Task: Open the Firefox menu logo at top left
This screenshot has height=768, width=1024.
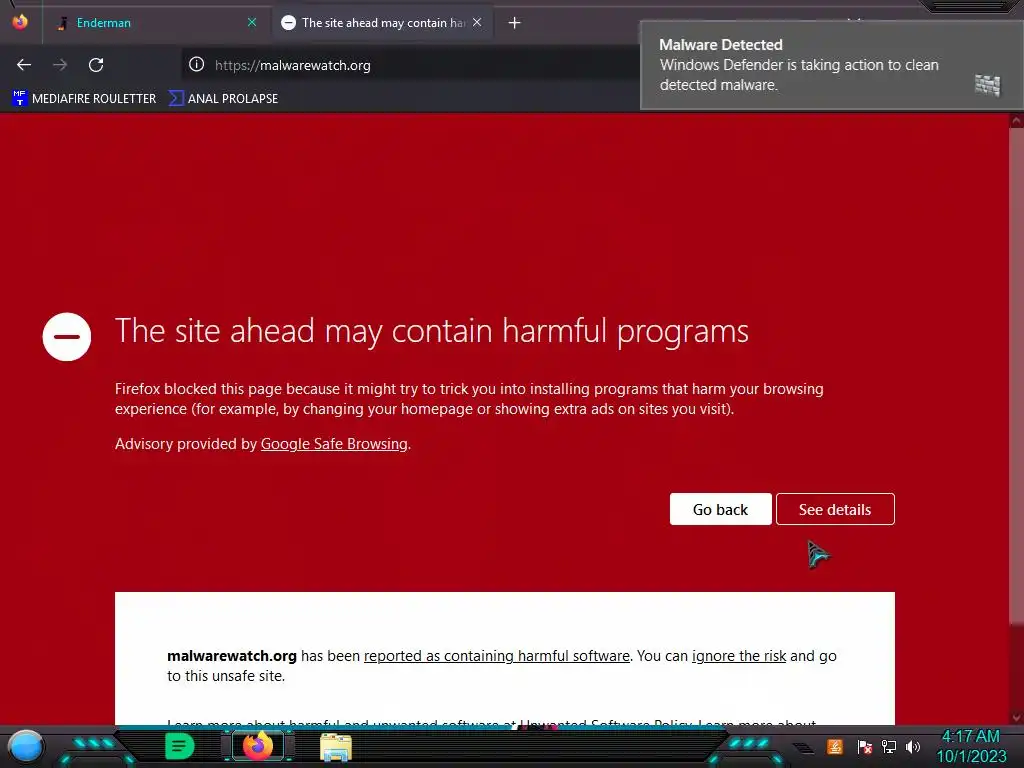Action: pyautogui.click(x=20, y=22)
